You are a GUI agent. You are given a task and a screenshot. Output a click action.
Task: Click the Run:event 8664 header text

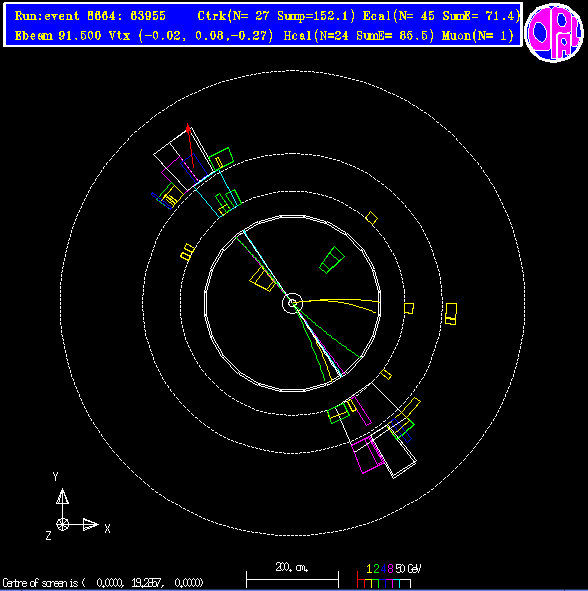click(x=90, y=16)
